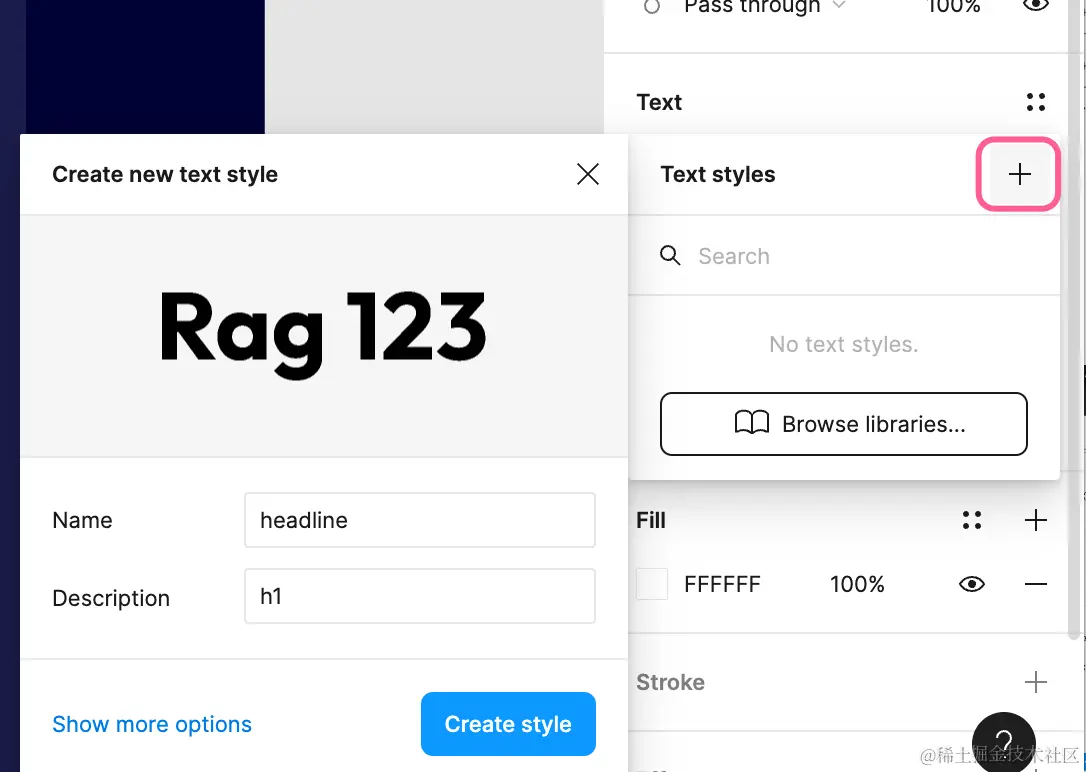Open the help question mark button

coord(1004,742)
